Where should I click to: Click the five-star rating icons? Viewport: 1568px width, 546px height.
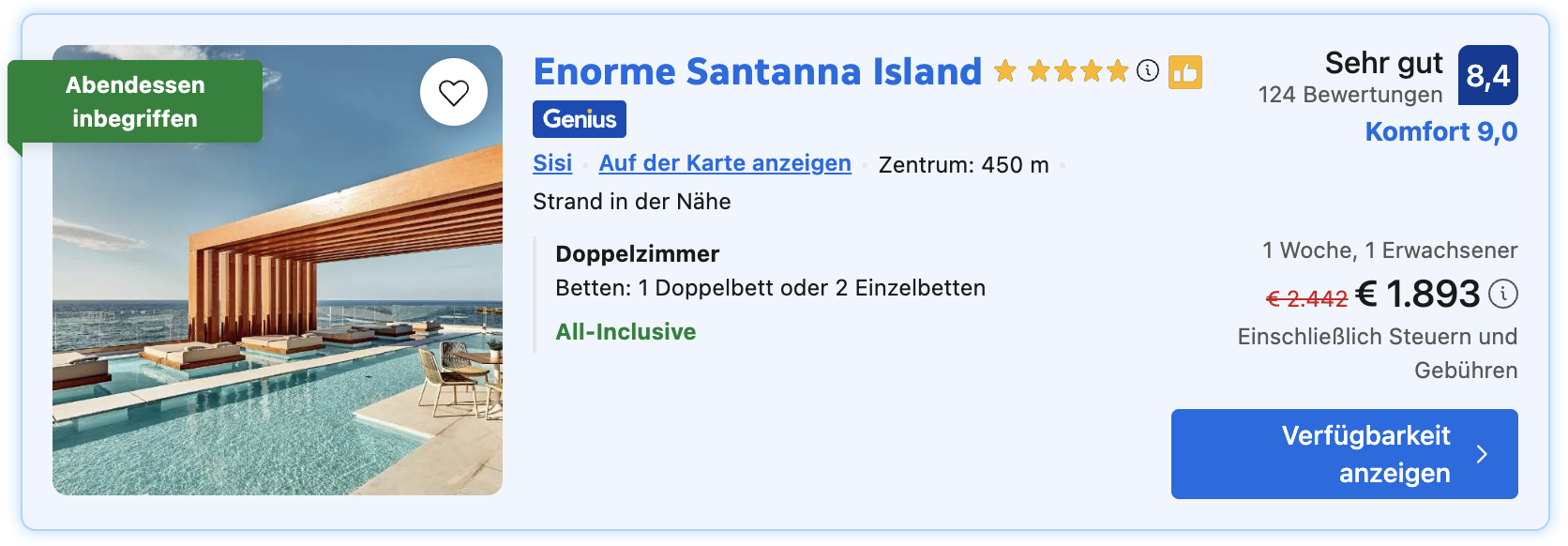1062,70
